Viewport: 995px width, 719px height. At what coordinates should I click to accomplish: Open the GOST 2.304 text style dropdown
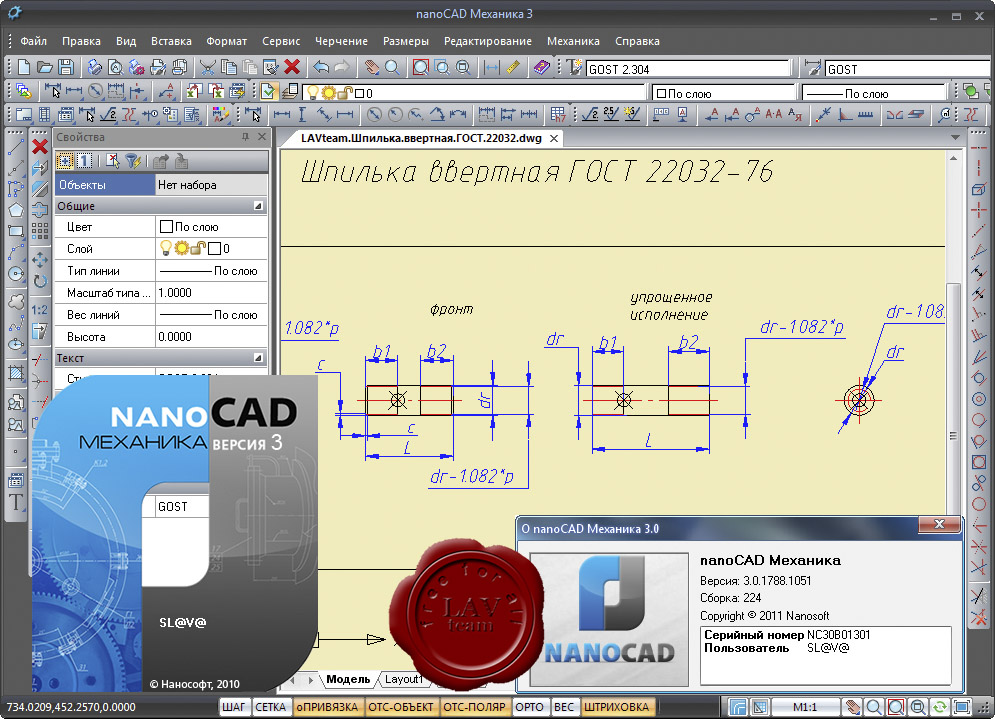(x=689, y=69)
